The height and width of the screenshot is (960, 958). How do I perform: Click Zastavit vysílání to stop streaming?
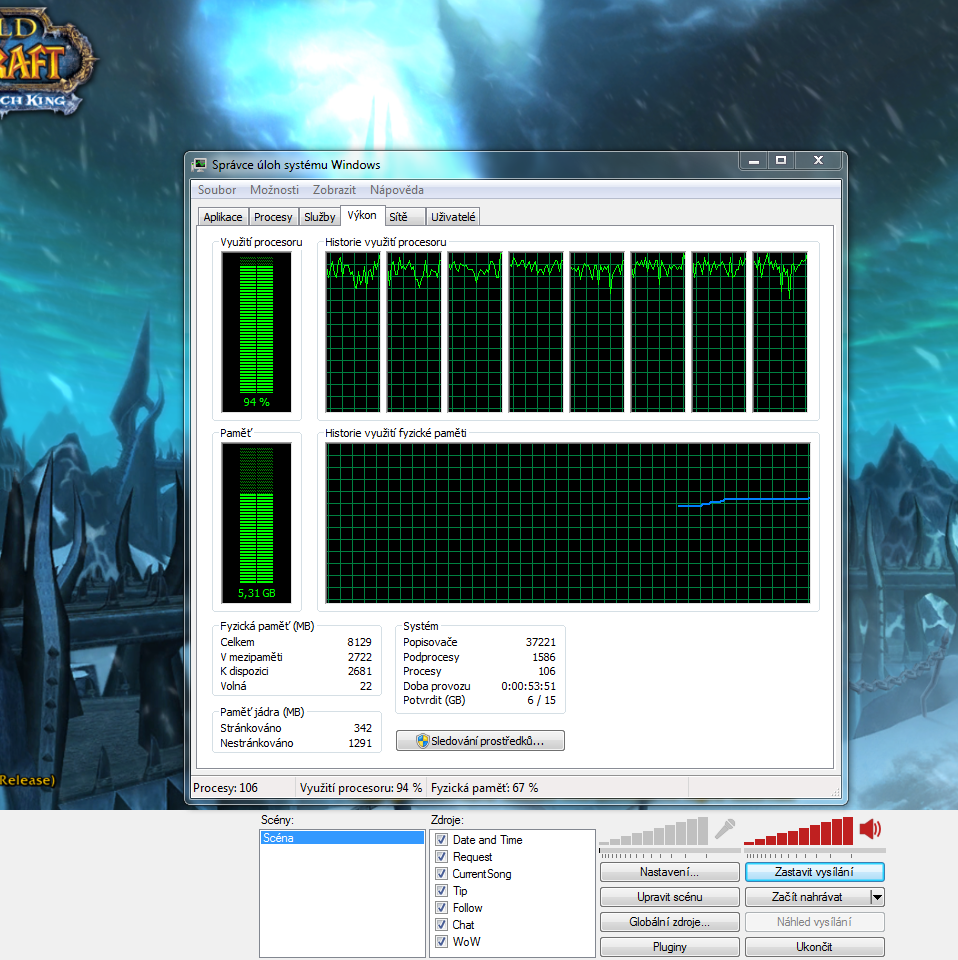click(815, 872)
